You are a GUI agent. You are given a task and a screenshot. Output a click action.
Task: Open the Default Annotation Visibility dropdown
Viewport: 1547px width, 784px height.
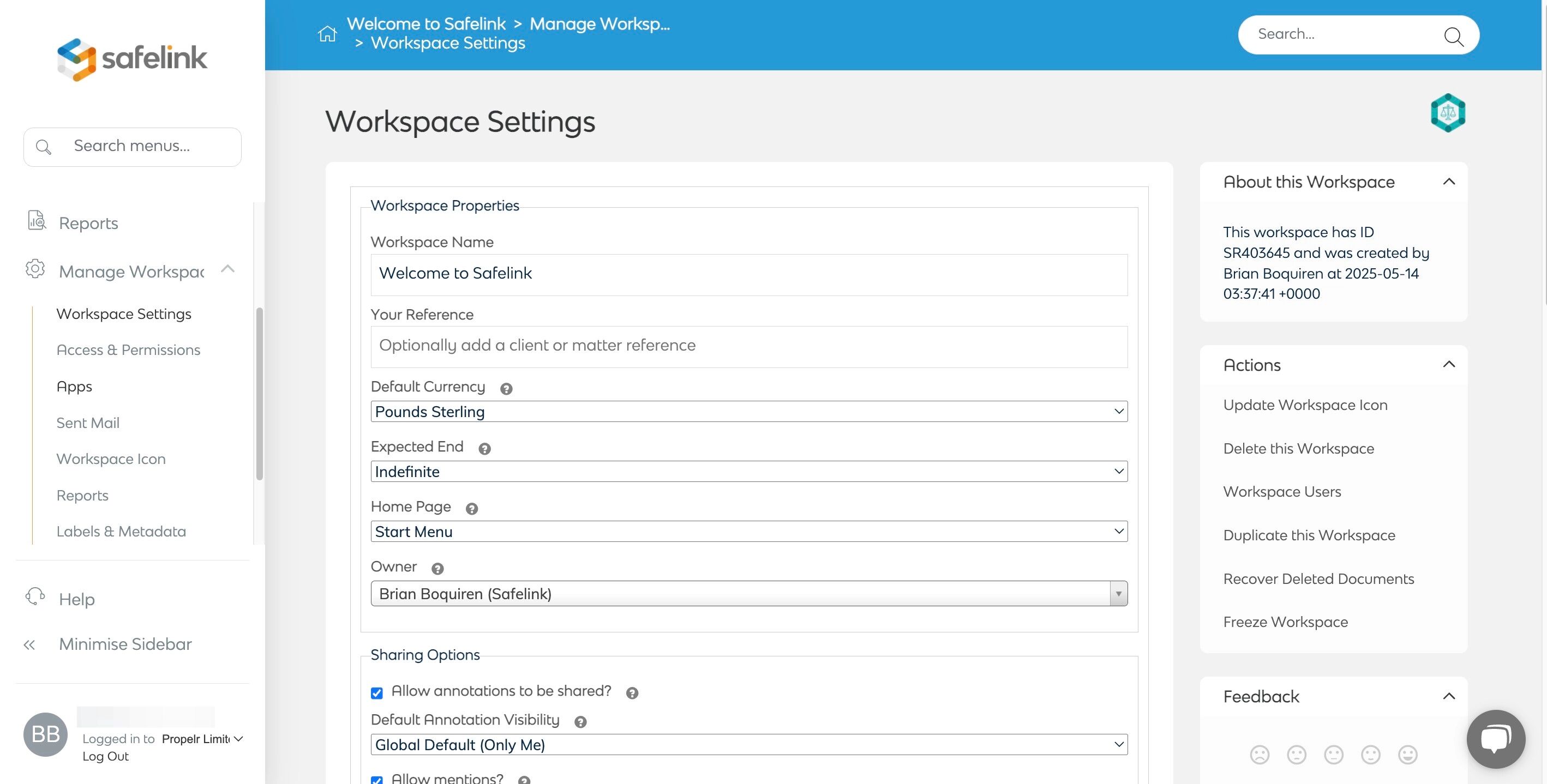click(x=748, y=745)
